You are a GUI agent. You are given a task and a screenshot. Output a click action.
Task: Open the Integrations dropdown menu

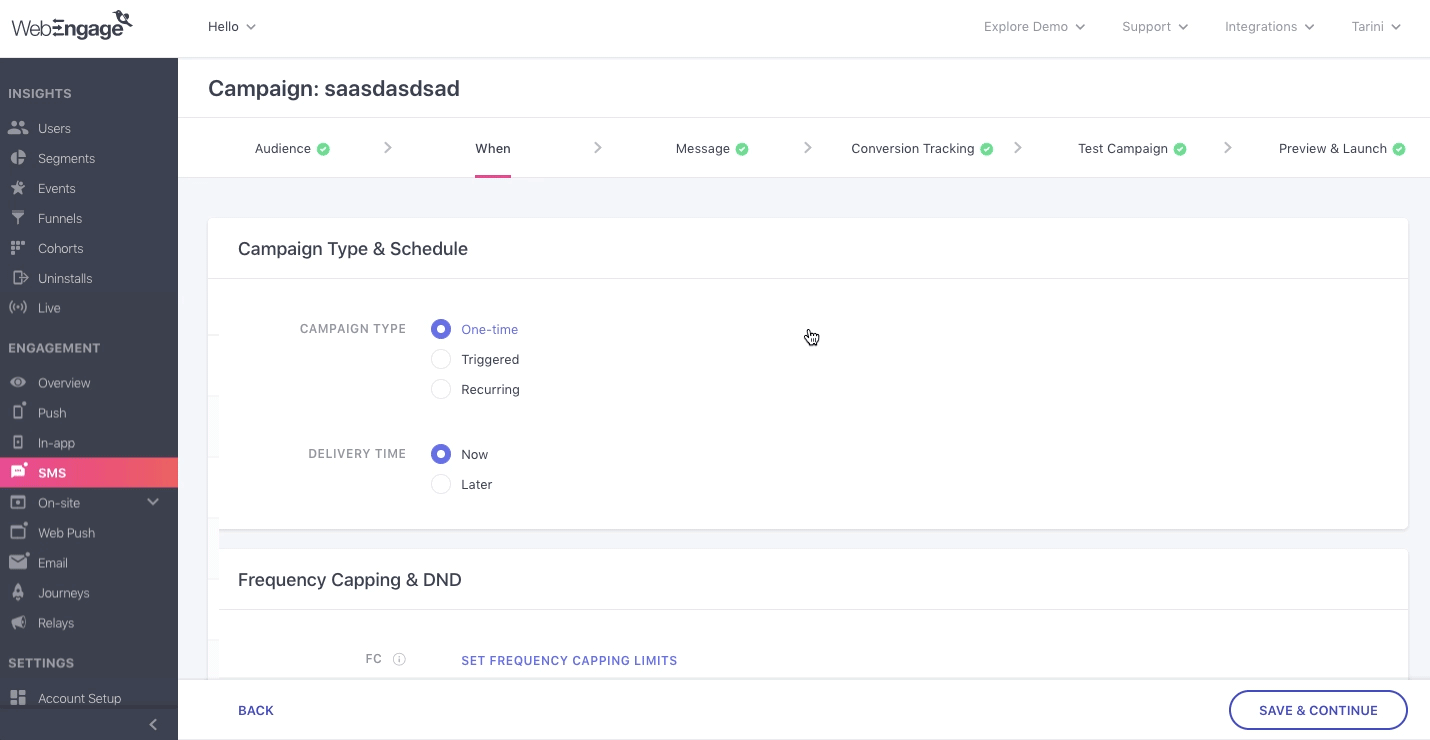[x=1270, y=27]
